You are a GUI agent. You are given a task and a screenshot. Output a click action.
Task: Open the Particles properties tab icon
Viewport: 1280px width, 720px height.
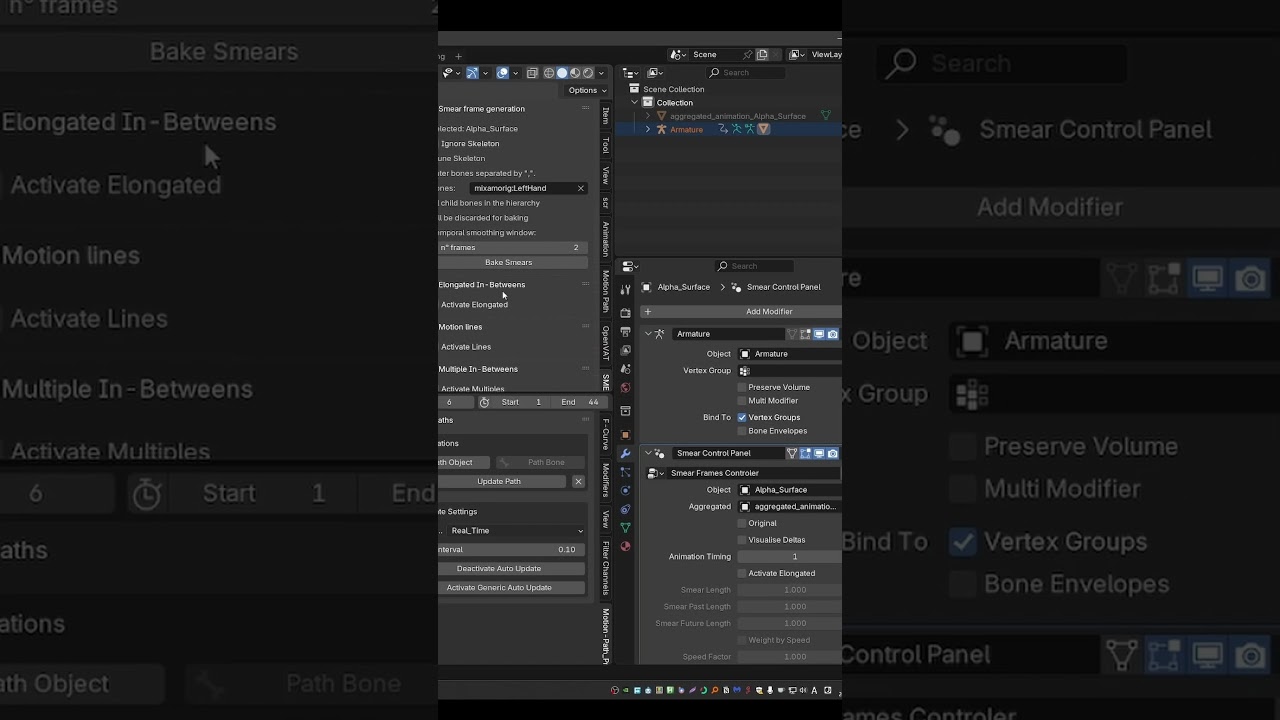point(626,472)
